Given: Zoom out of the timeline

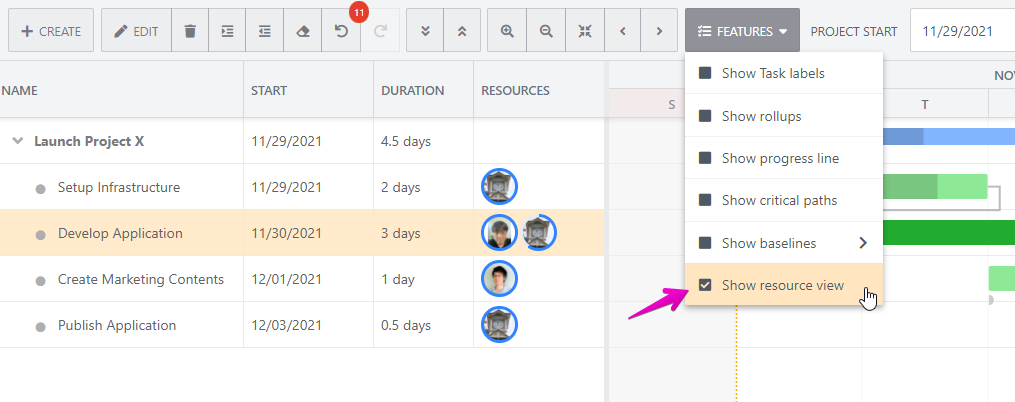Looking at the screenshot, I should [546, 31].
